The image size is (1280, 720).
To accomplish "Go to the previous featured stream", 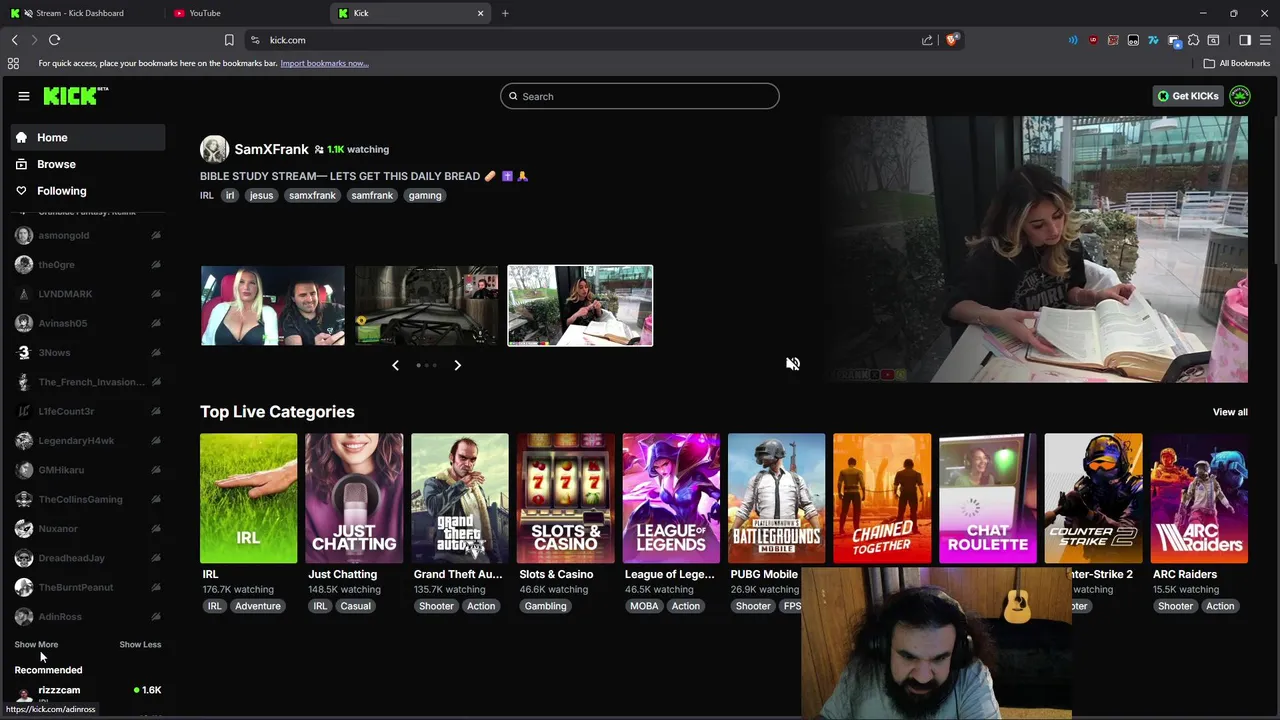I will 395,365.
